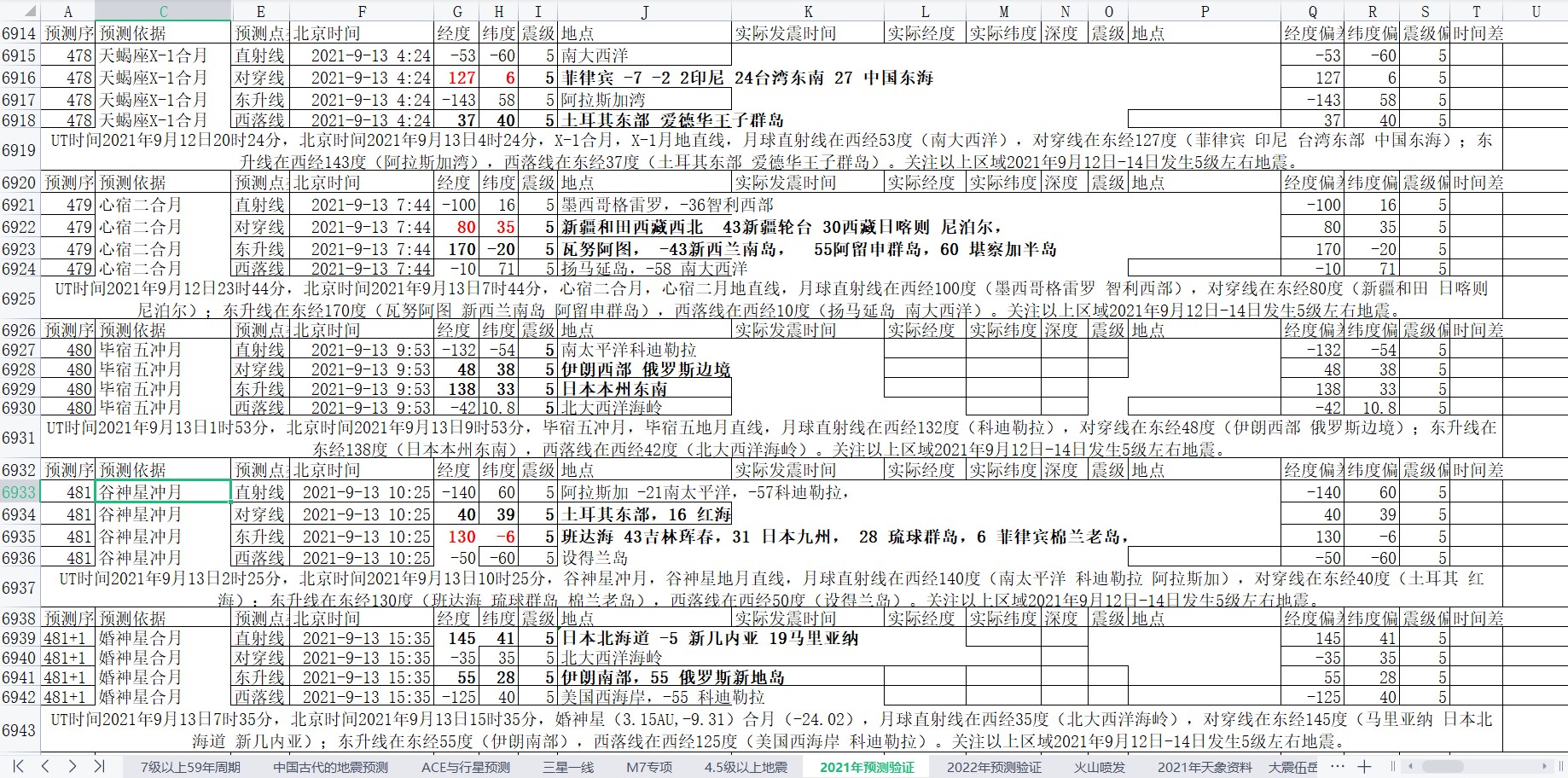
Task: Click red latitude 35 in row 6922
Action: coord(499,227)
